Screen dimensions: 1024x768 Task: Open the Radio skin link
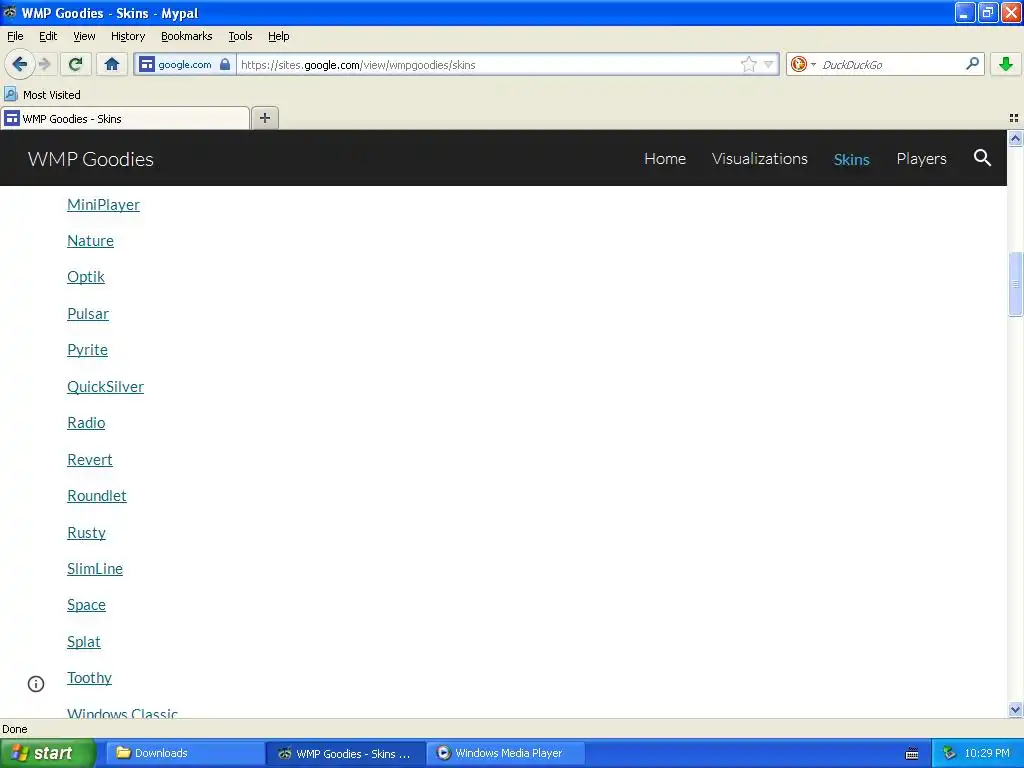click(86, 423)
